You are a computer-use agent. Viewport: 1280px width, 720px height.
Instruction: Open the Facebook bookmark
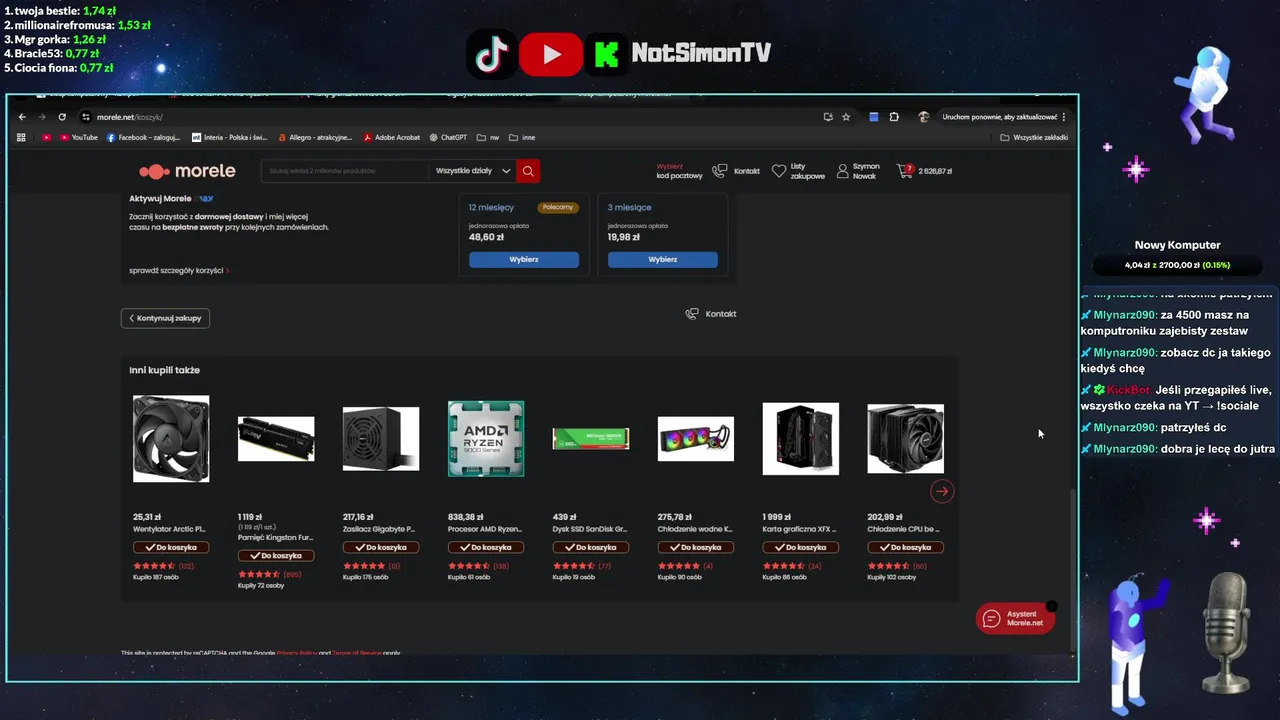coord(143,137)
